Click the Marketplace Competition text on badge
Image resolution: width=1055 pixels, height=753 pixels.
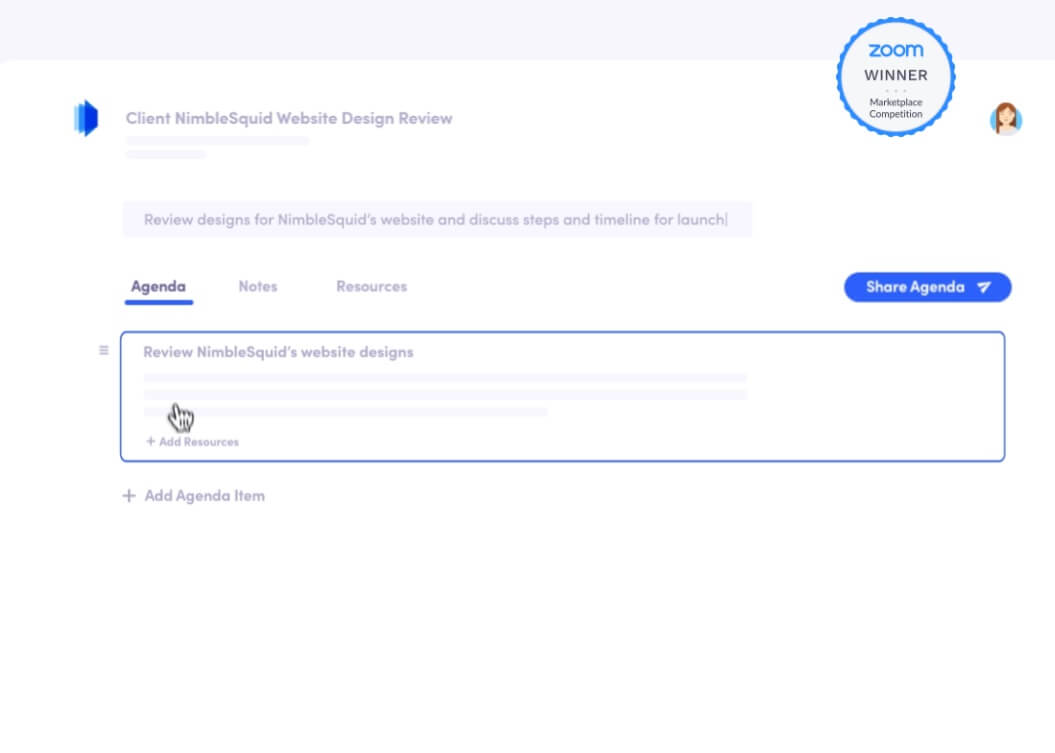[x=895, y=108]
